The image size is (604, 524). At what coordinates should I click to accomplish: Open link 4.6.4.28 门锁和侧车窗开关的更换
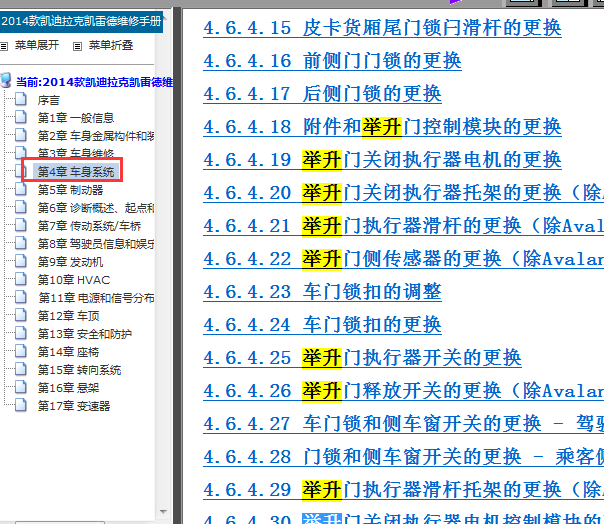tap(403, 457)
